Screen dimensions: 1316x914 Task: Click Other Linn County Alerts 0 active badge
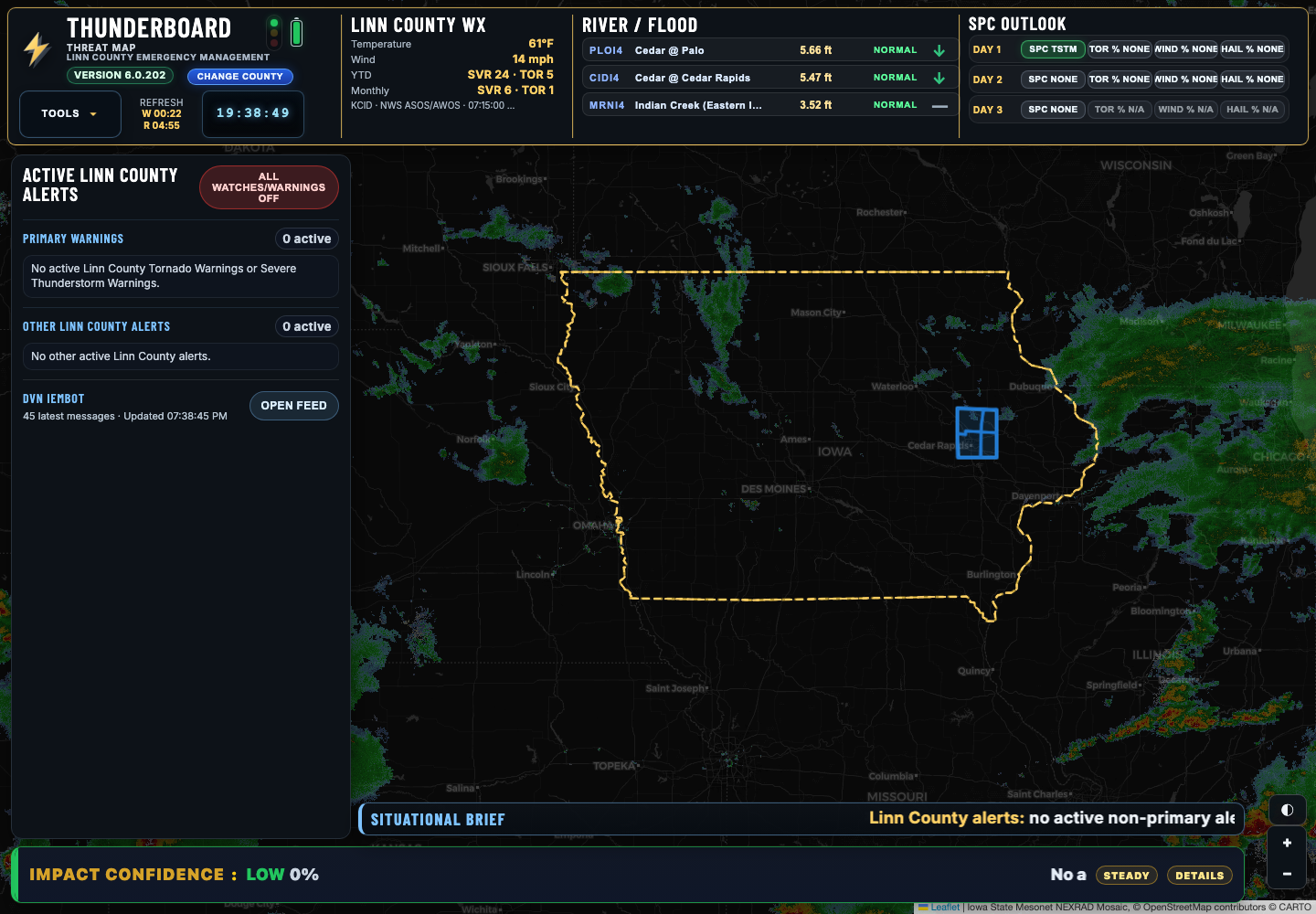point(307,326)
